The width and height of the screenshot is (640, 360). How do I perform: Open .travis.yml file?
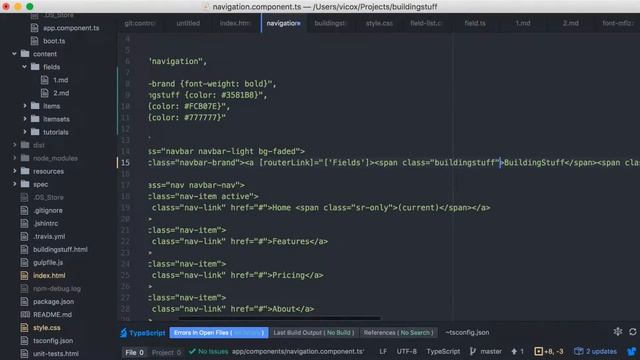[x=49, y=237]
